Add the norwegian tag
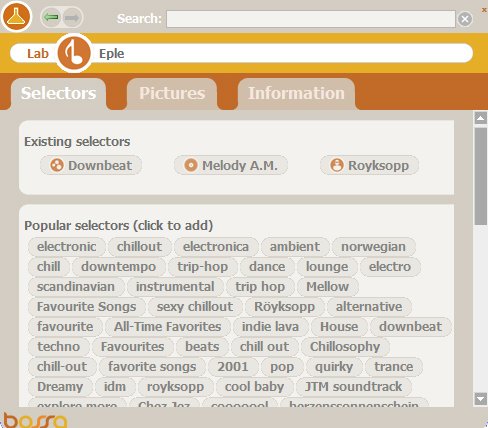The width and height of the screenshot is (488, 428). pyautogui.click(x=373, y=247)
